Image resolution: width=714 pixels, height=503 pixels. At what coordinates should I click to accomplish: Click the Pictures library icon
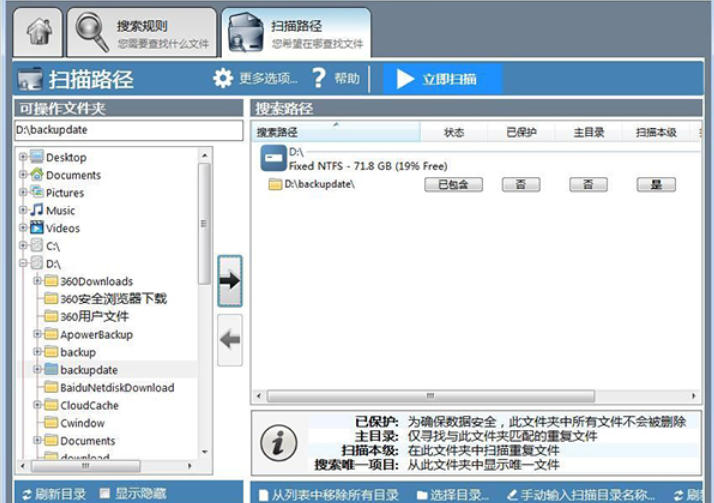pyautogui.click(x=37, y=192)
